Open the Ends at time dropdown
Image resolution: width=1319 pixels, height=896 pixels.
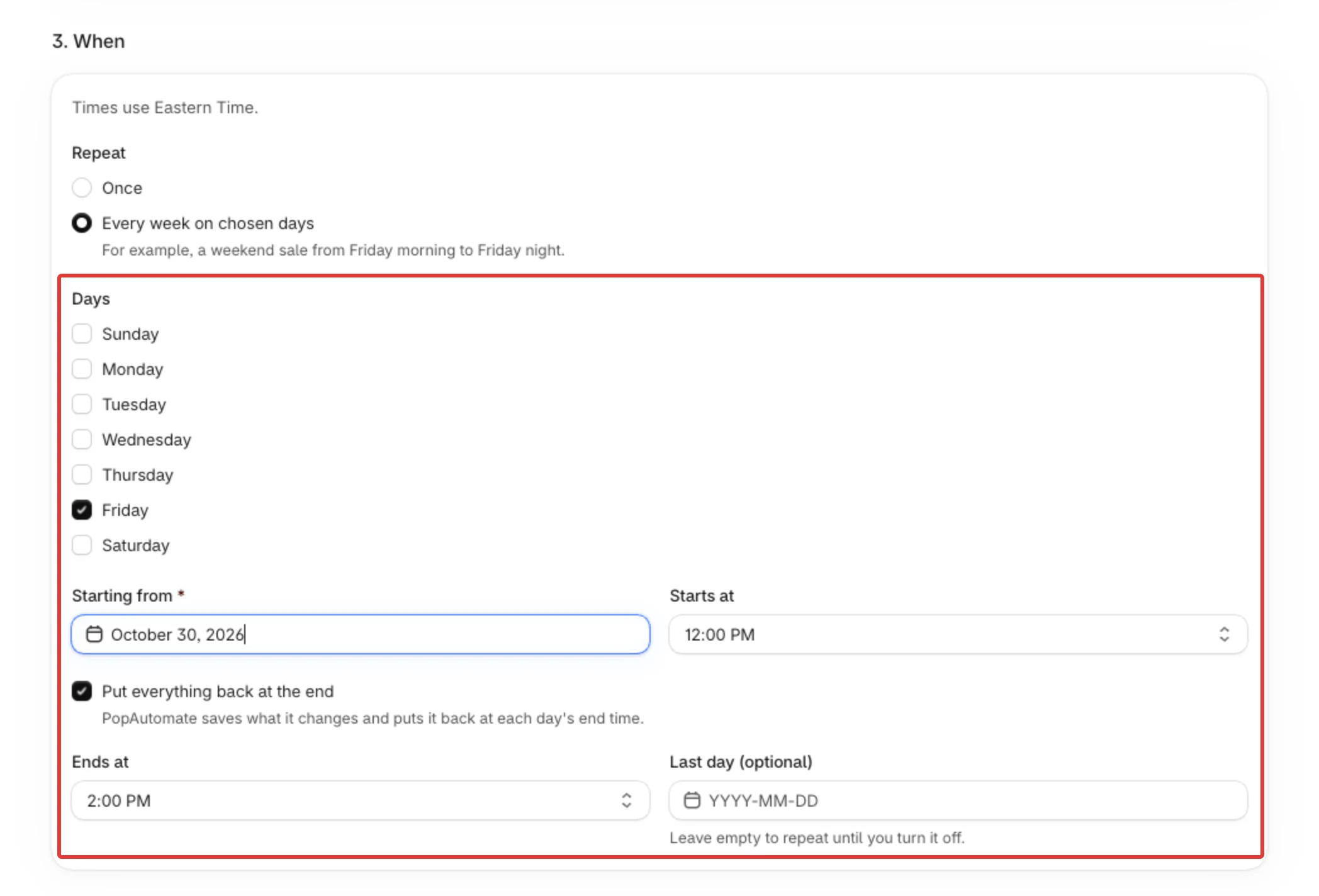361,800
